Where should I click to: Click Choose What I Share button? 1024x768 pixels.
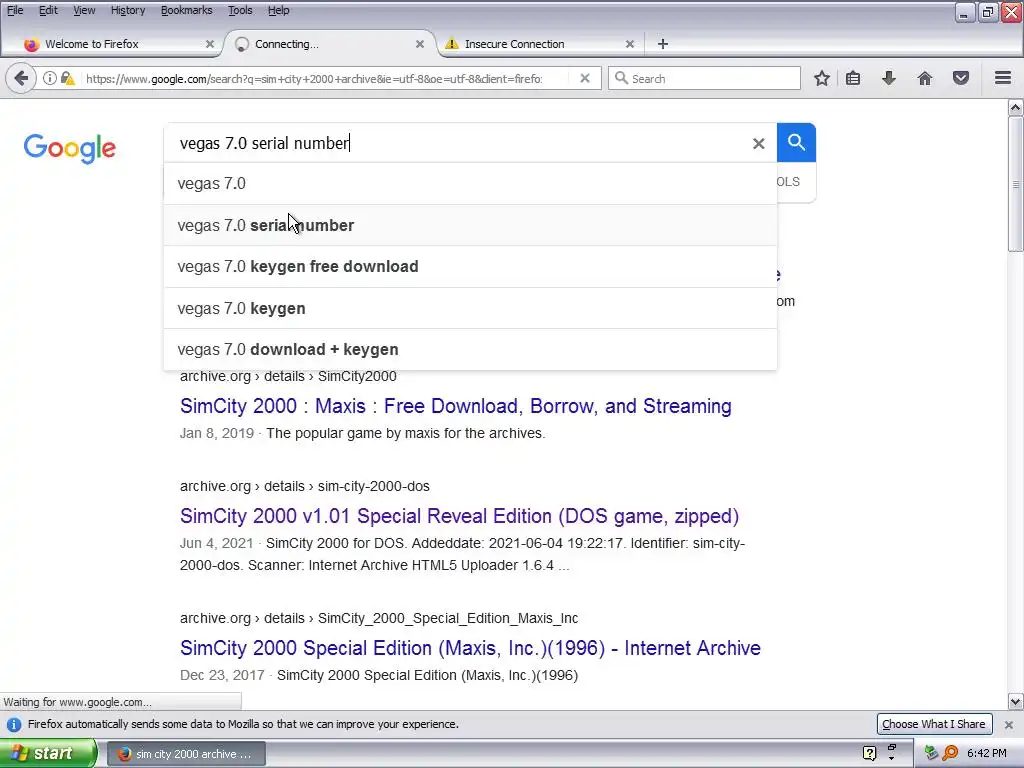[x=933, y=724]
